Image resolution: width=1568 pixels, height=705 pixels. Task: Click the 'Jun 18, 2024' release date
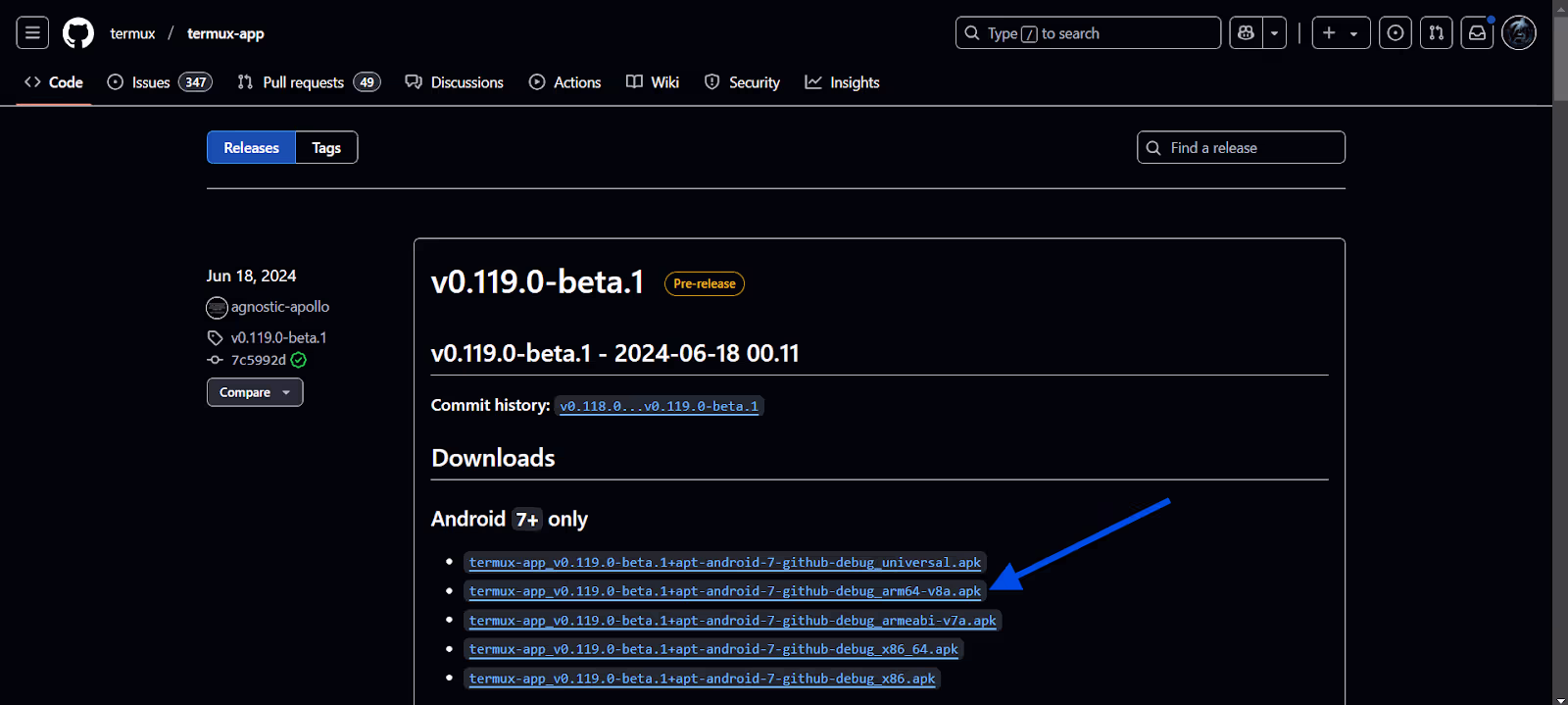tap(251, 276)
